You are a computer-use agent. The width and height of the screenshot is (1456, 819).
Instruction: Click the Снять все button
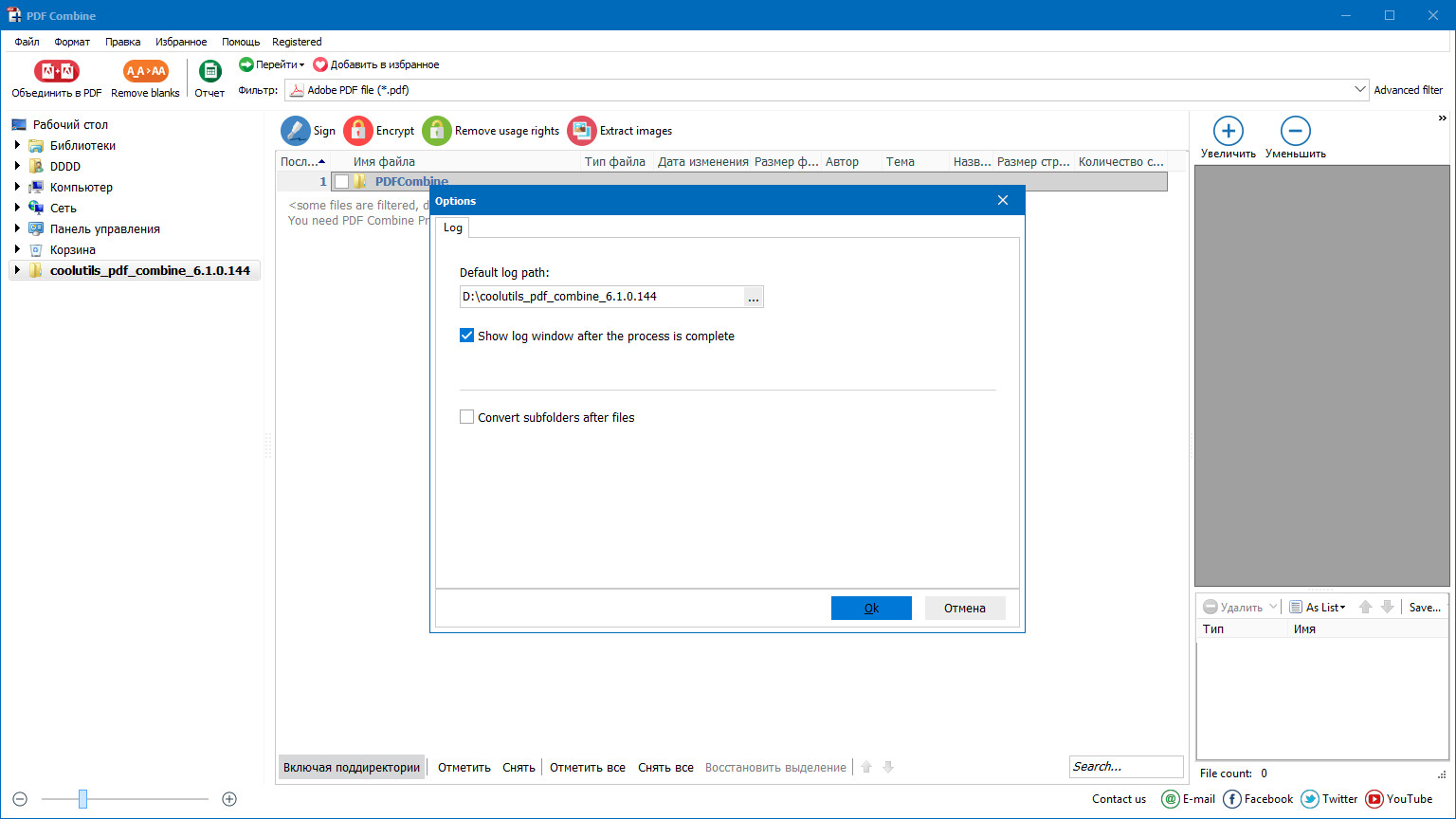pyautogui.click(x=665, y=768)
